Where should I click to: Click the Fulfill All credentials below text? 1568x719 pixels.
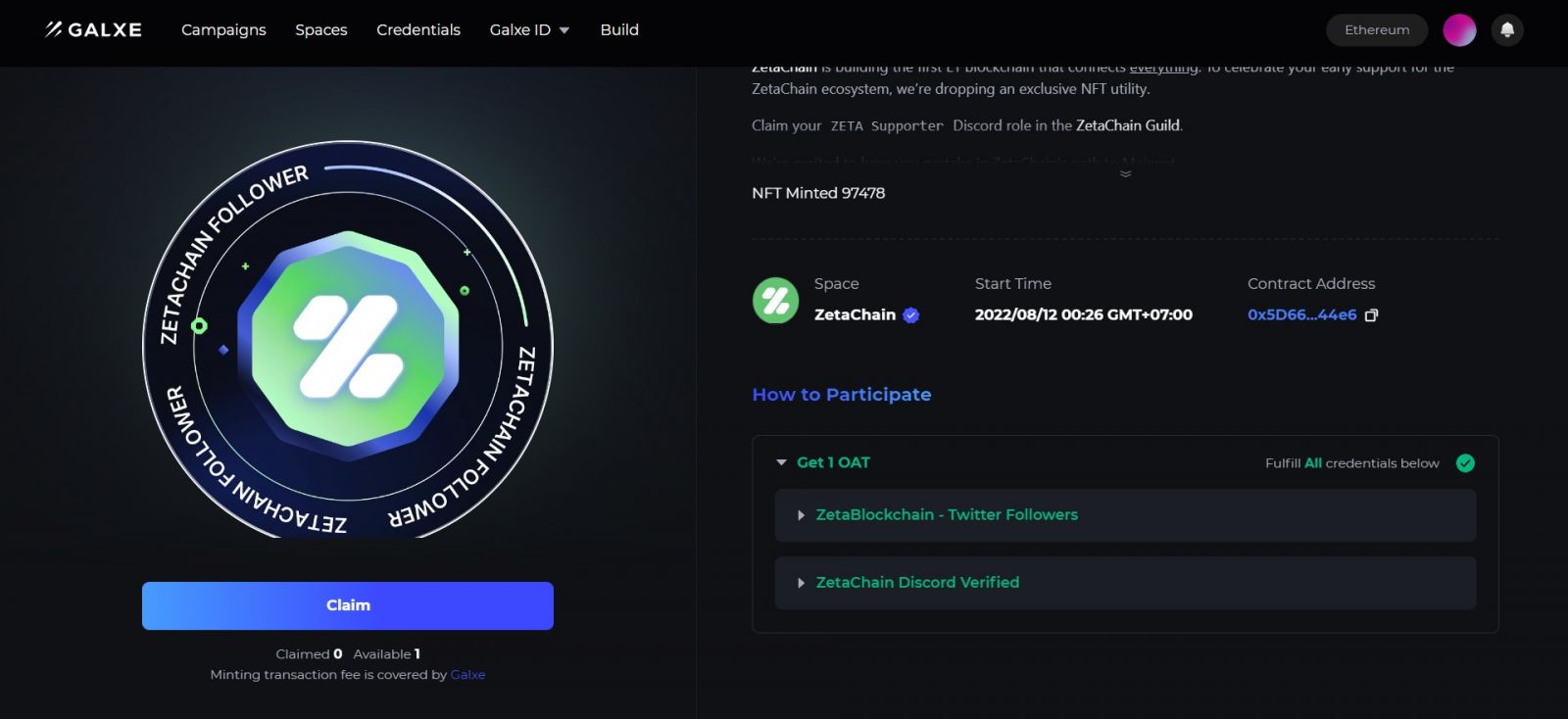pos(1352,463)
